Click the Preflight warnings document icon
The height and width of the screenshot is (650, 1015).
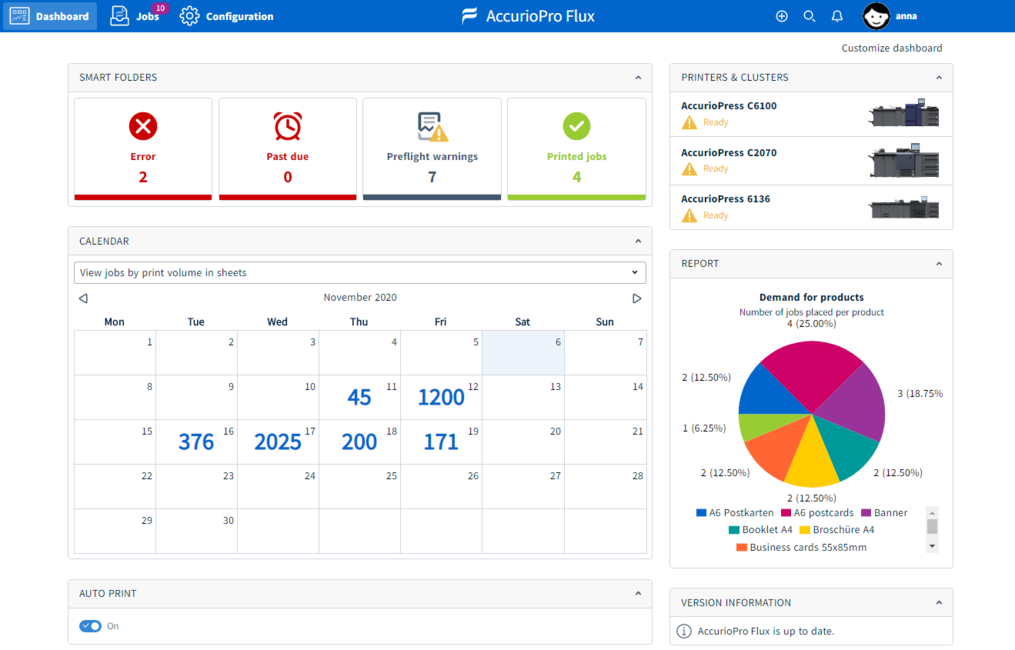[432, 127]
